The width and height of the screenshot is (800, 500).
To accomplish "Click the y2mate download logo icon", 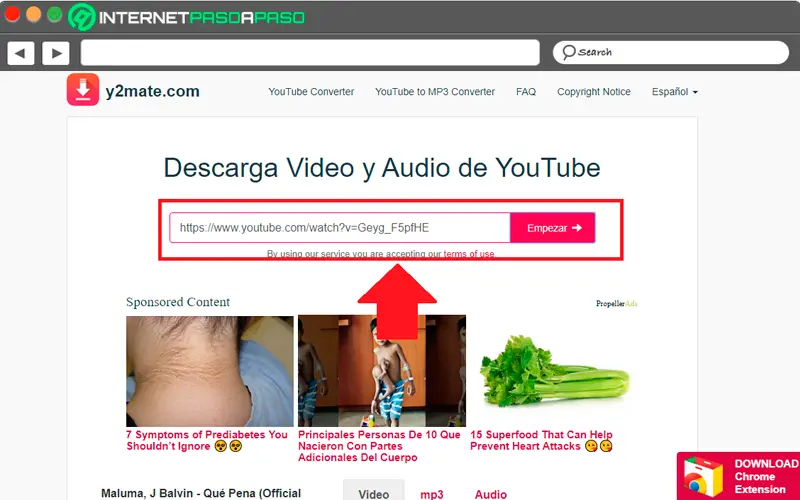I will pyautogui.click(x=83, y=90).
